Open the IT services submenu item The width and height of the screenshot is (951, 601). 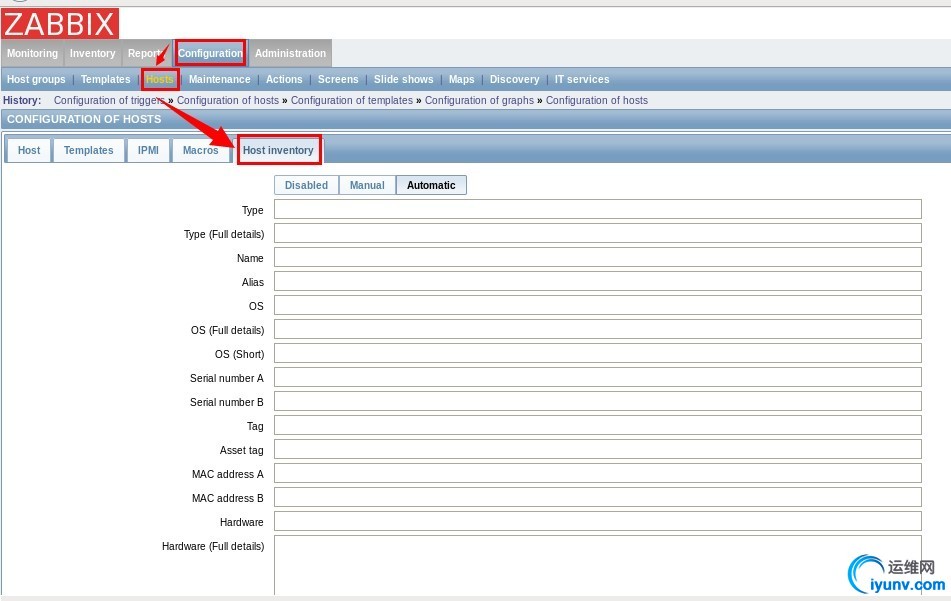582,79
